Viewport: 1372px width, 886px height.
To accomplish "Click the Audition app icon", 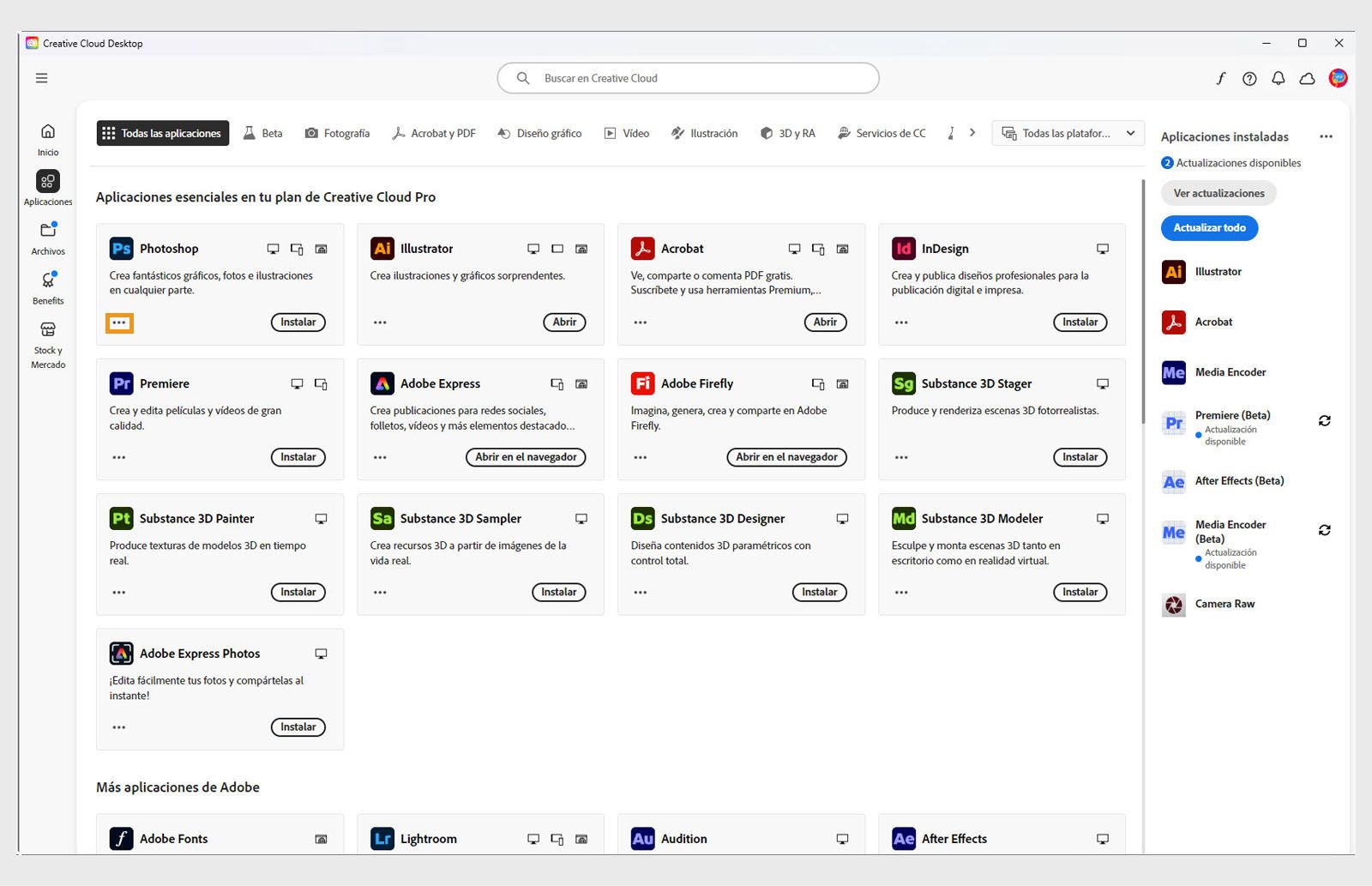I will 642,839.
